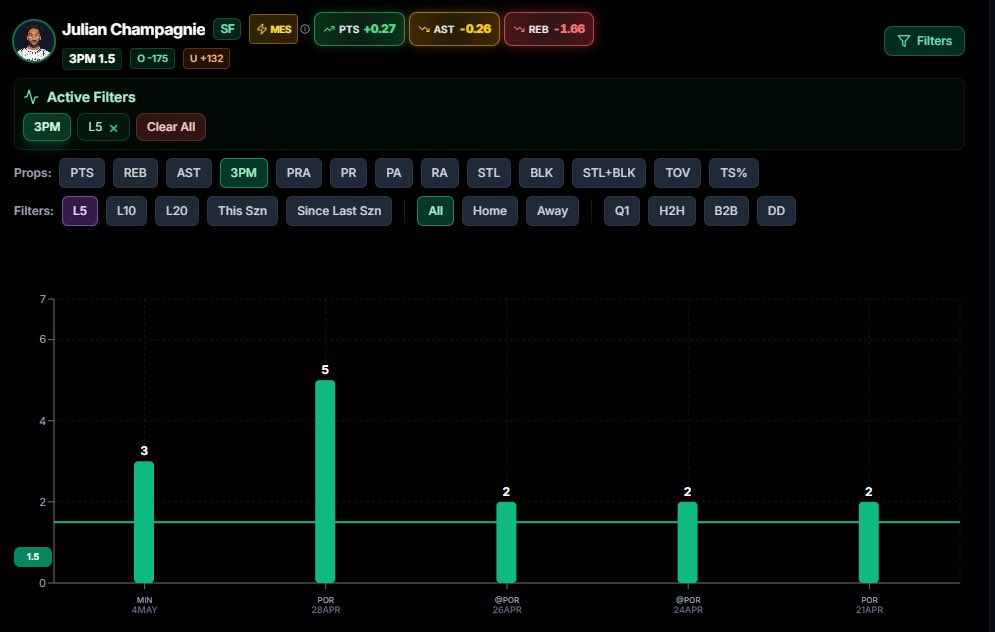Image resolution: width=995 pixels, height=632 pixels.
Task: Toggle the L20 games filter
Action: tap(176, 211)
